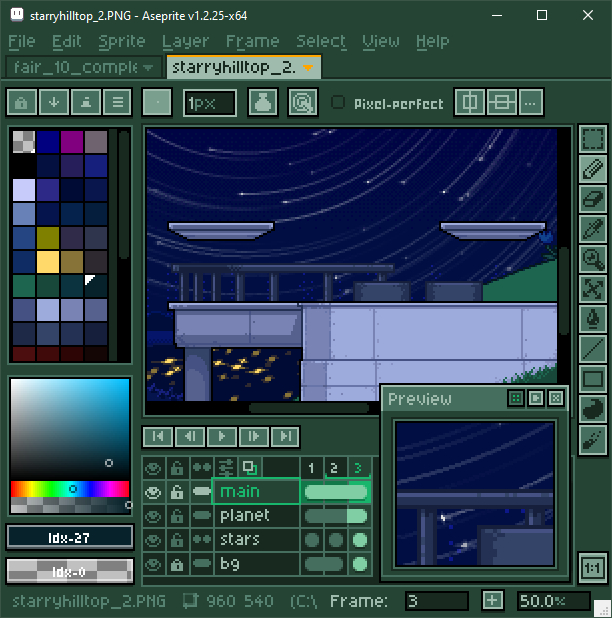
Task: Select the Paint Bucket tool
Action: pyautogui.click(x=593, y=319)
